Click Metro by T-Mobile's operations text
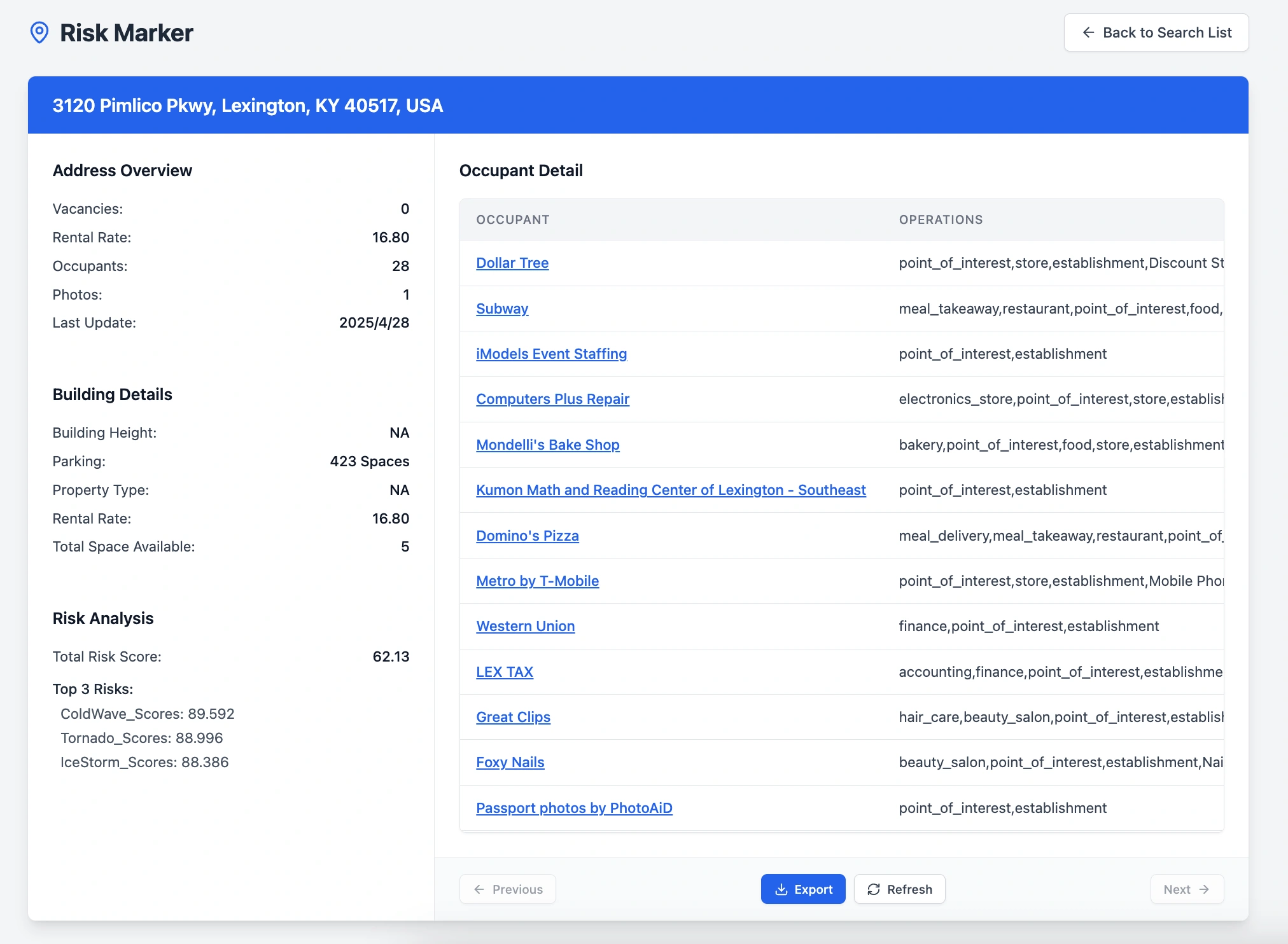The image size is (1288, 944). [x=1061, y=581]
